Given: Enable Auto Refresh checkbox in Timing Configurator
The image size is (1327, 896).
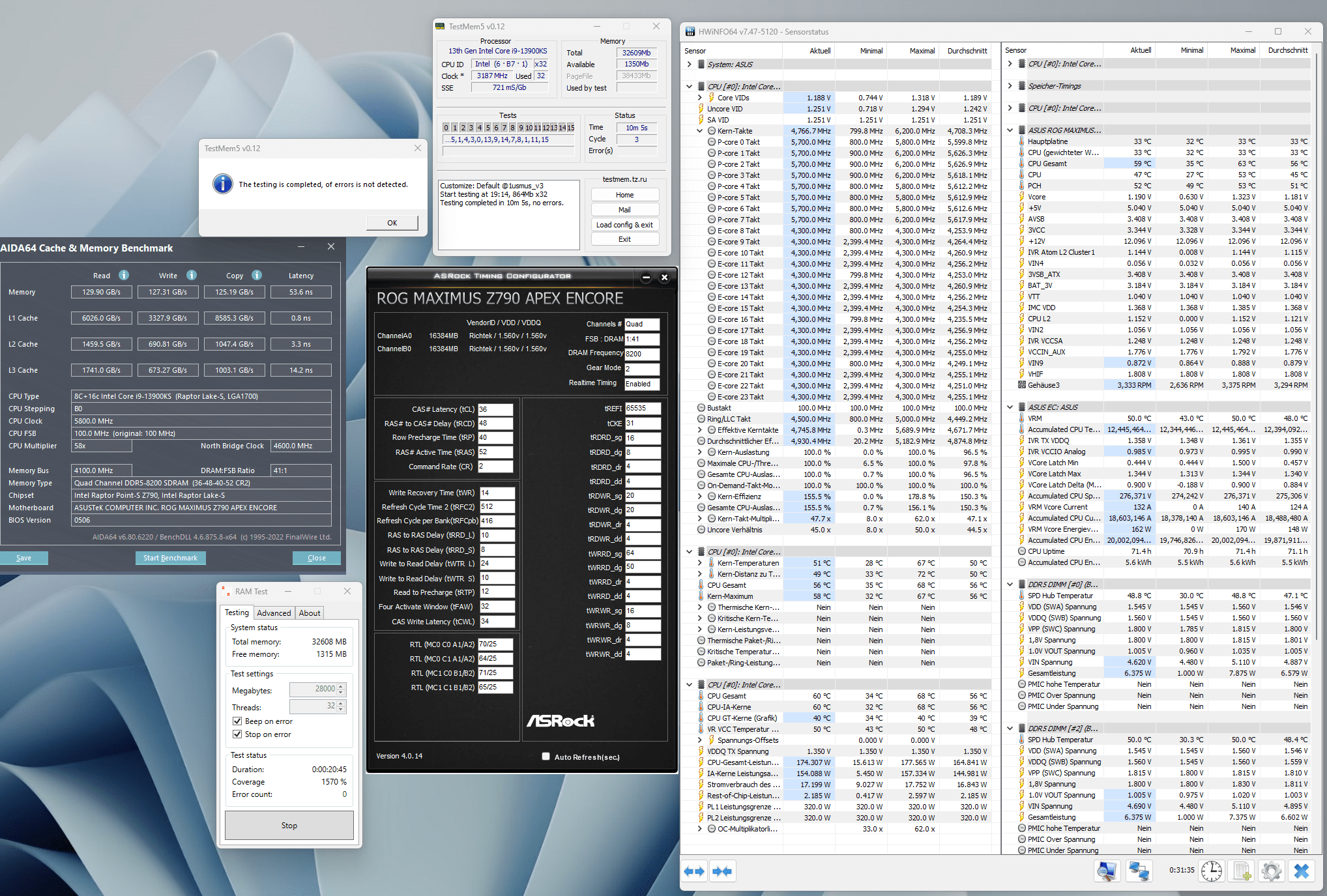Looking at the screenshot, I should (x=546, y=757).
